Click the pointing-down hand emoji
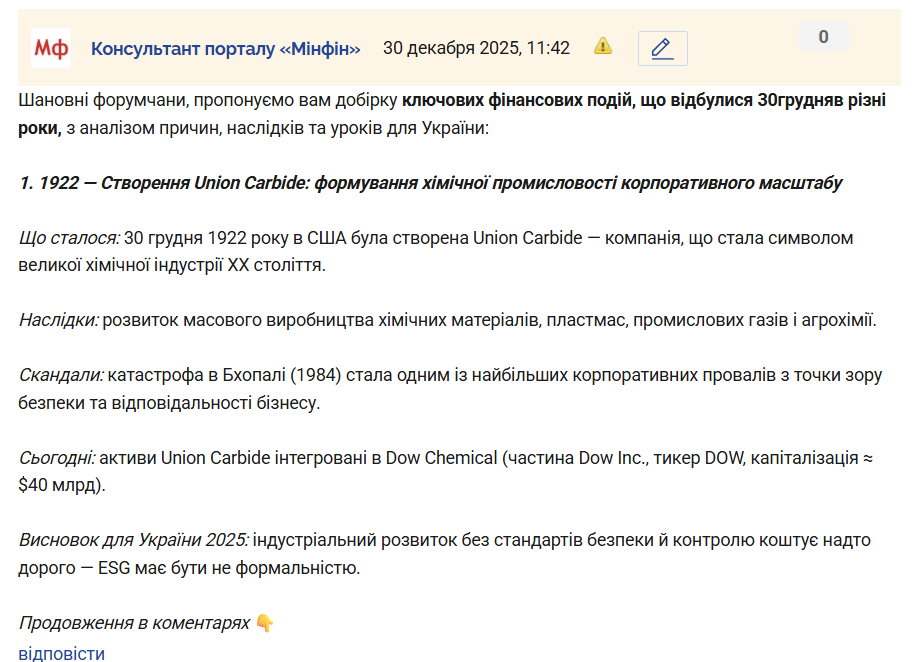Image resolution: width=915 pixels, height=662 pixels. pyautogui.click(x=265, y=623)
